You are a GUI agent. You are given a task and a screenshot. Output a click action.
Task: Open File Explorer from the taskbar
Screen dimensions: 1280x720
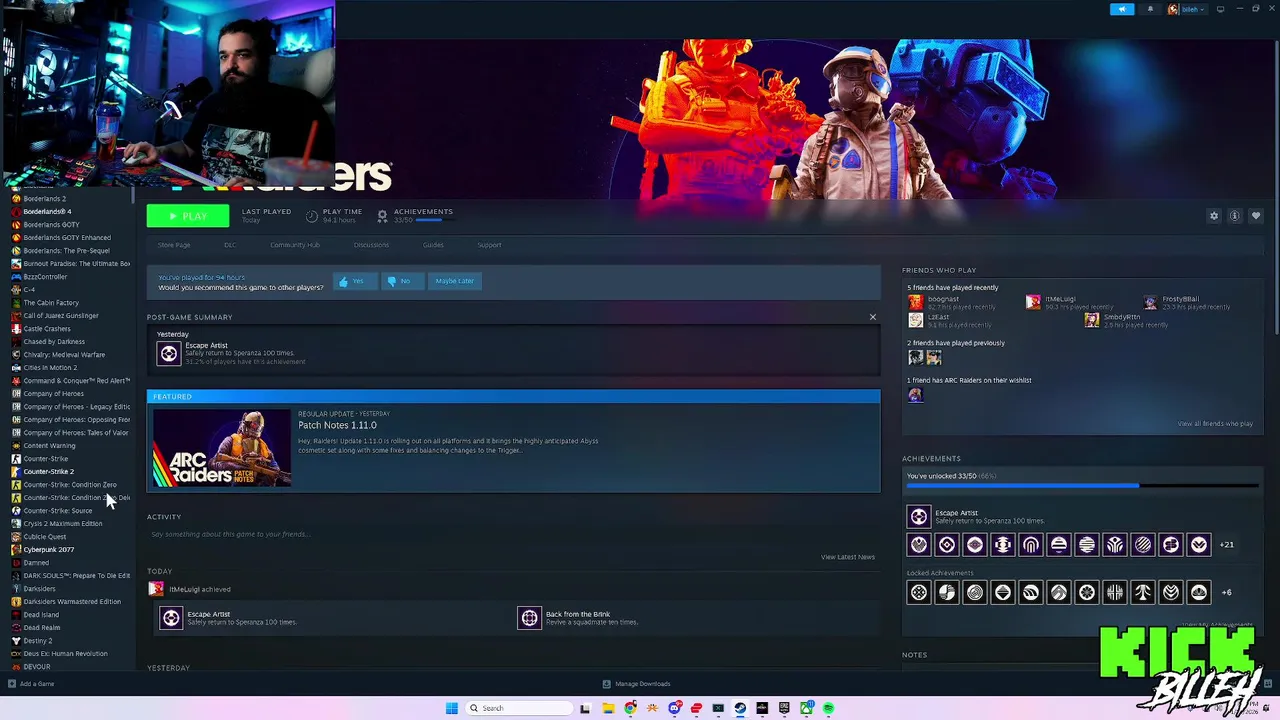coord(608,708)
